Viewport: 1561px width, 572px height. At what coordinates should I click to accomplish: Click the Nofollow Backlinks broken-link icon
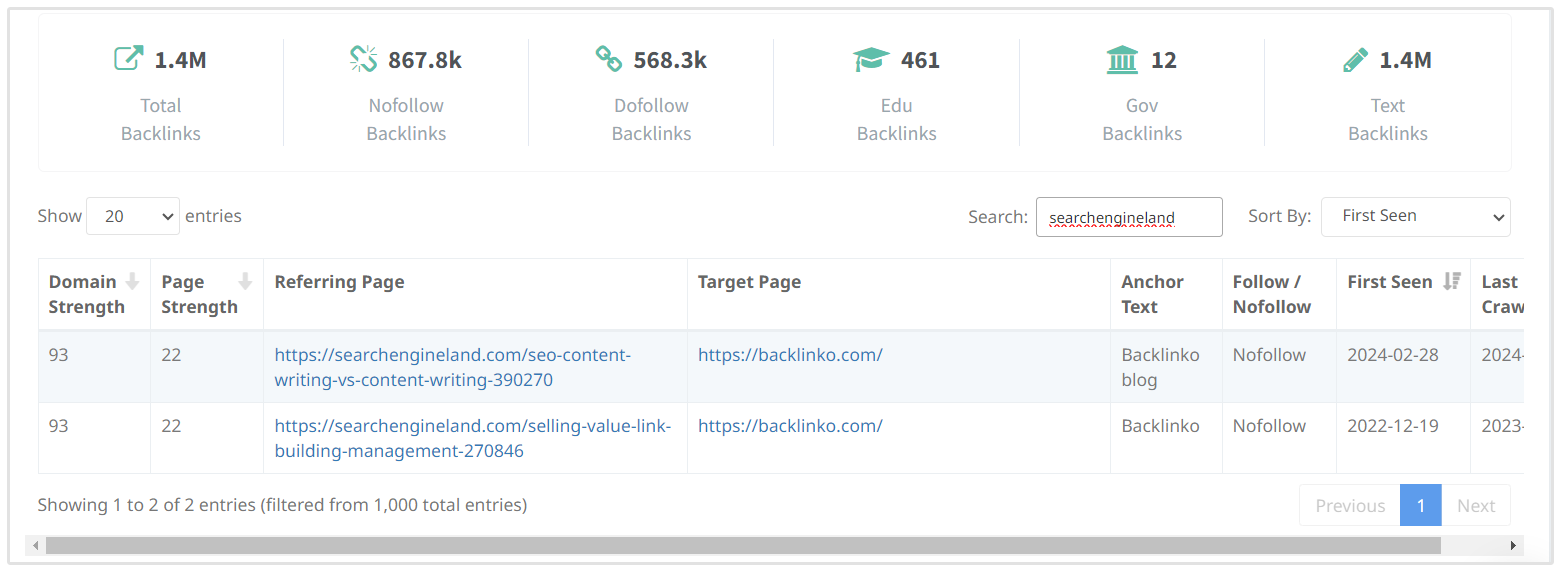tap(363, 59)
